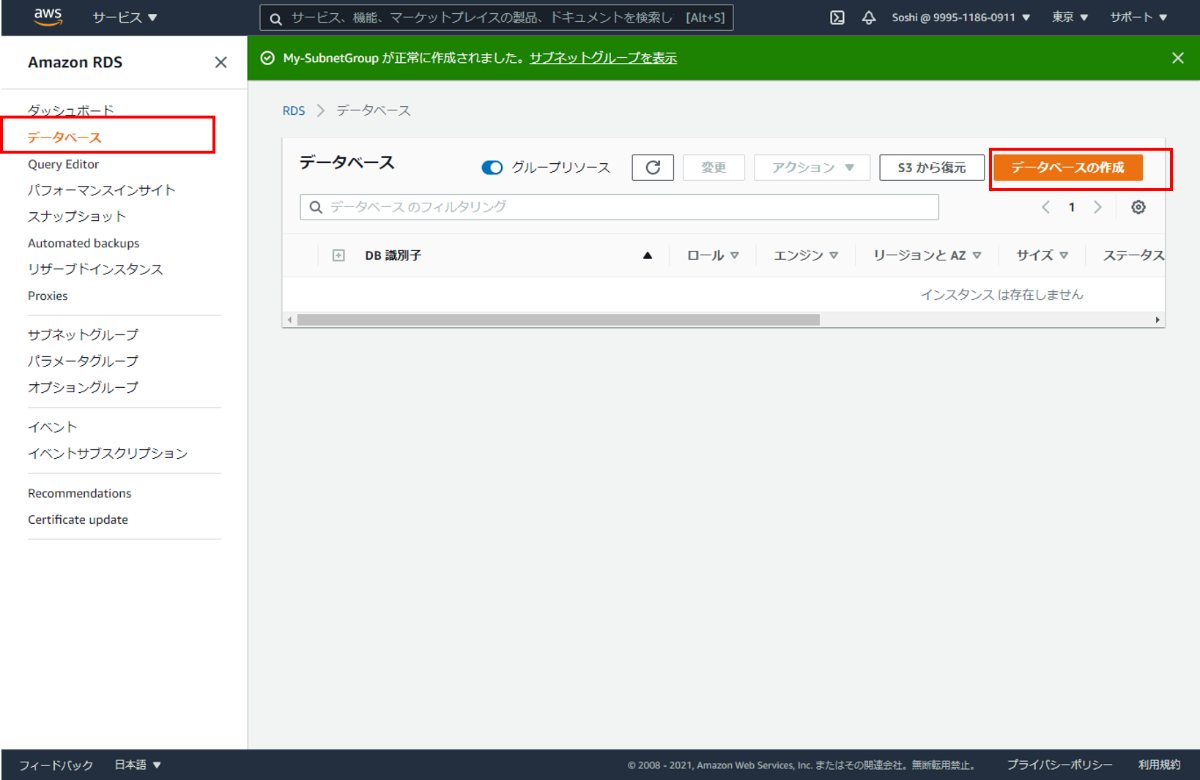Sort by サイズ column
Viewport: 1200px width, 780px height.
click(x=1042, y=256)
